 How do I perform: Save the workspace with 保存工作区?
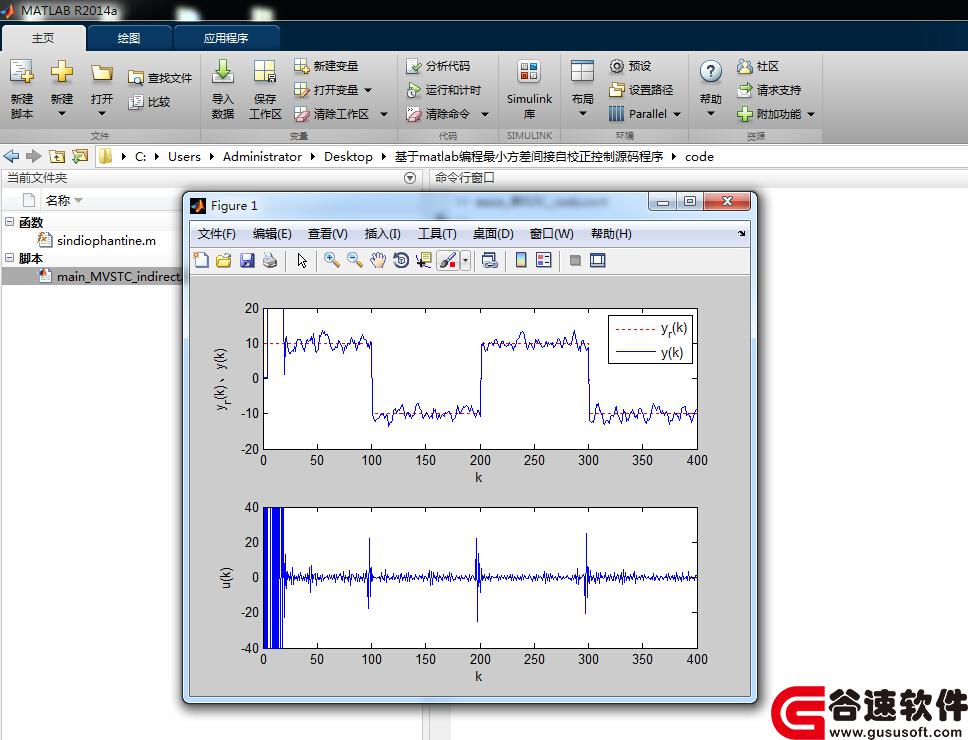[265, 89]
